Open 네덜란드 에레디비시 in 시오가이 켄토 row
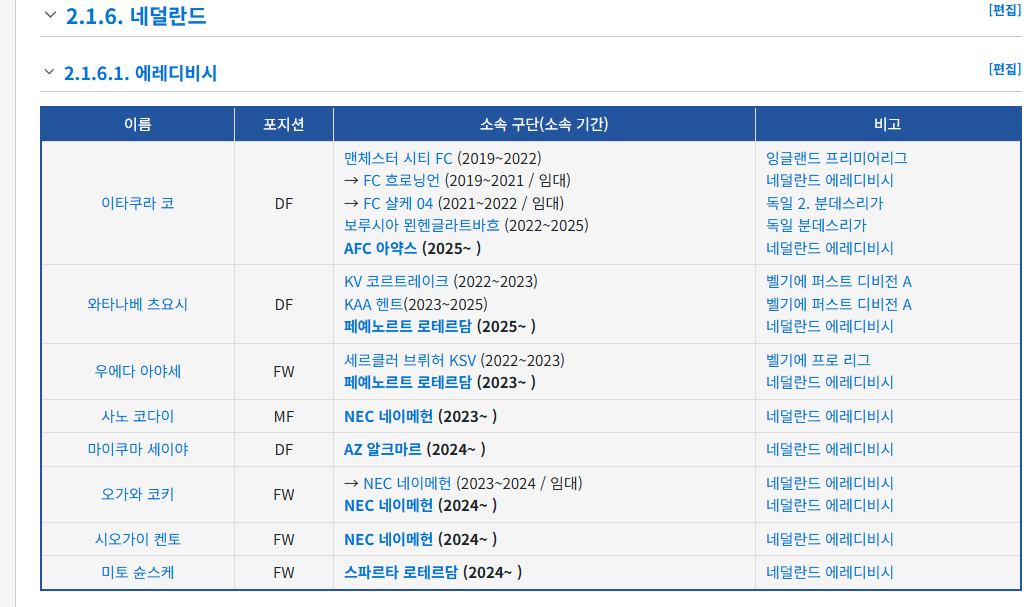Image resolution: width=1031 pixels, height=607 pixels. [x=830, y=539]
